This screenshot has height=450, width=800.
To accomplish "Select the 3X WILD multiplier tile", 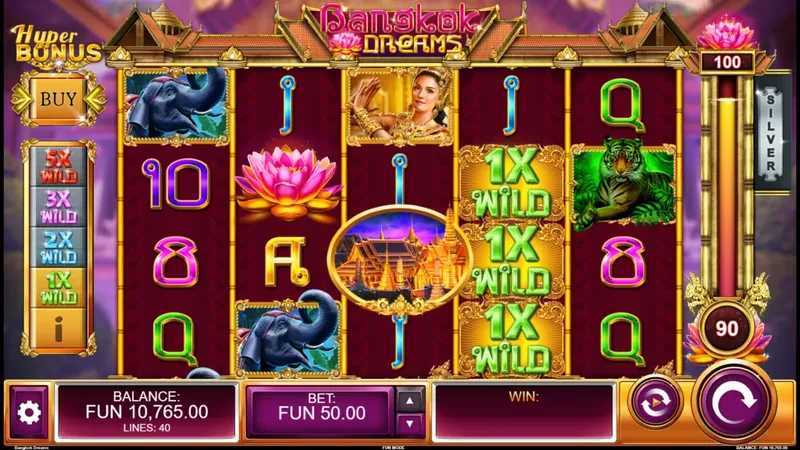I will 59,207.
